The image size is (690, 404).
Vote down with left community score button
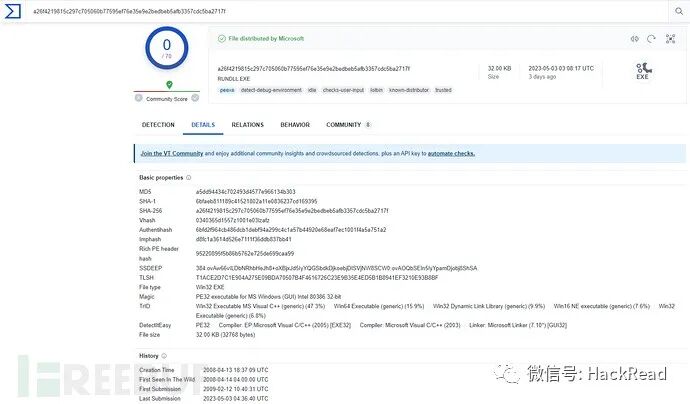pyautogui.click(x=139, y=98)
